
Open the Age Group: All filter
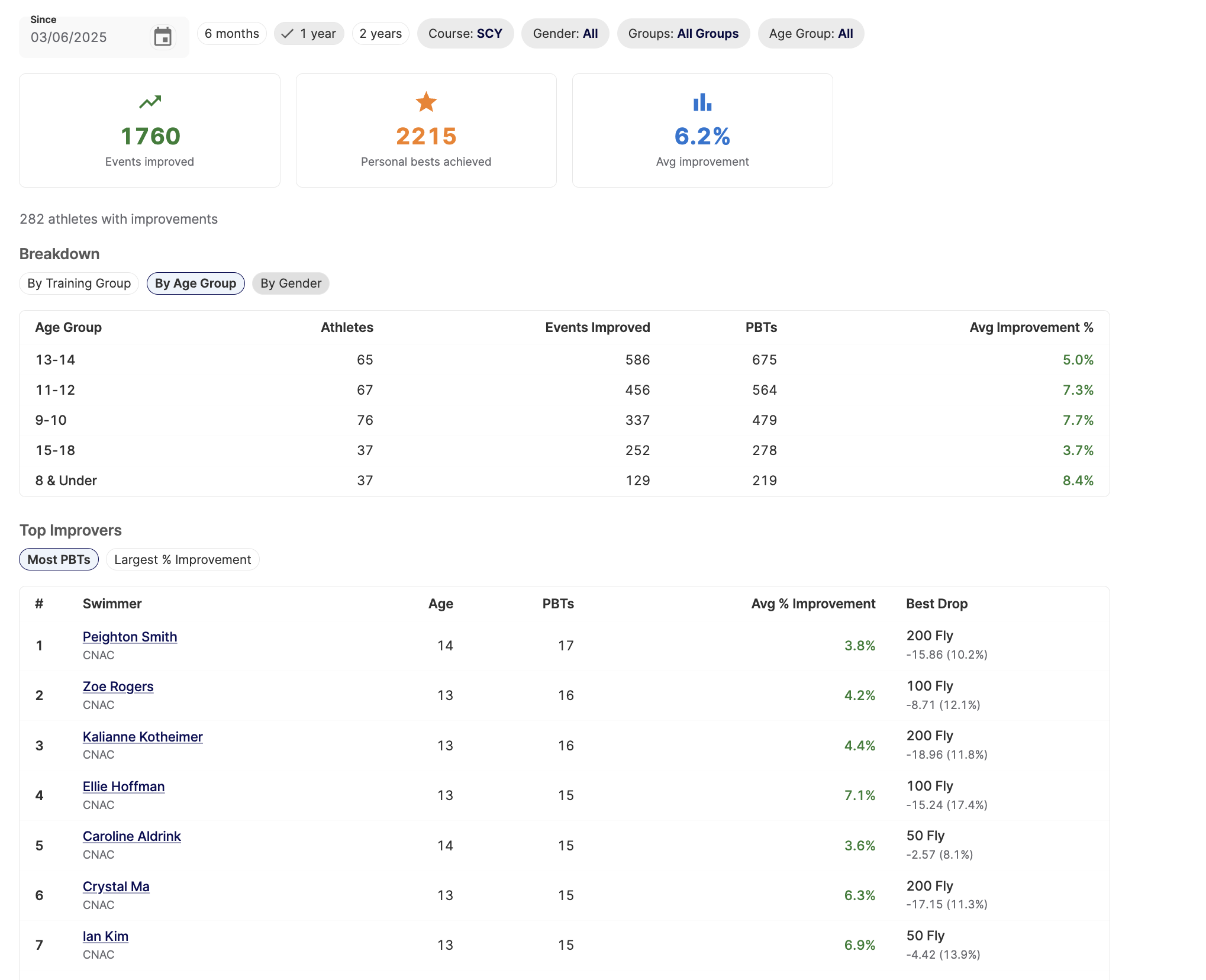click(x=811, y=34)
